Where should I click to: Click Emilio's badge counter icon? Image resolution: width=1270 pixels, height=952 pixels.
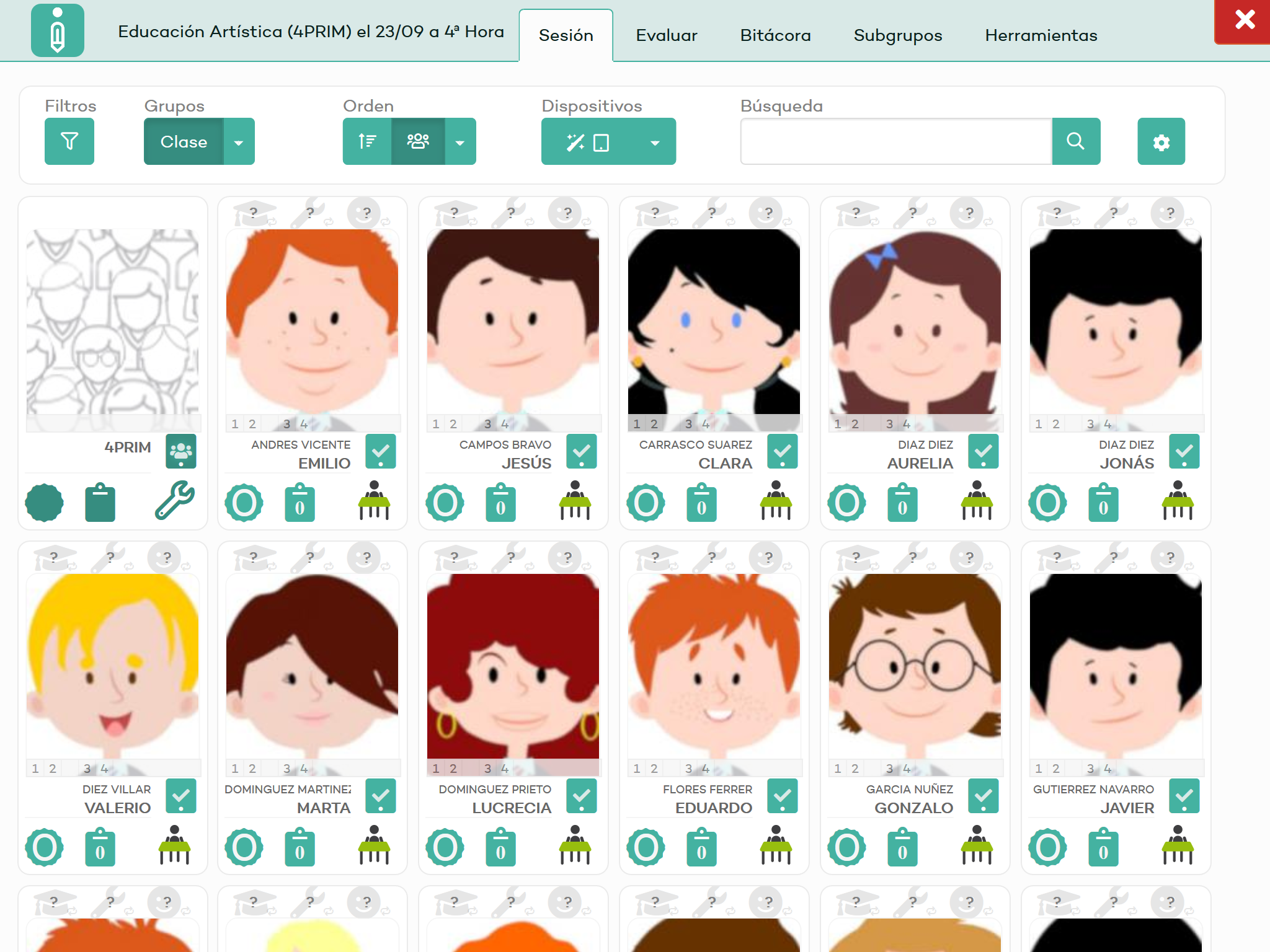point(244,502)
